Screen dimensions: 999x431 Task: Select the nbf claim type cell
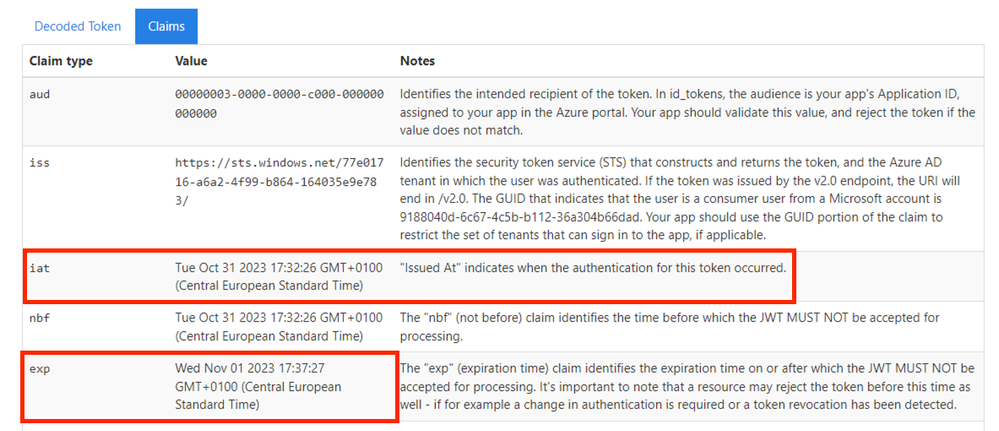(x=40, y=318)
